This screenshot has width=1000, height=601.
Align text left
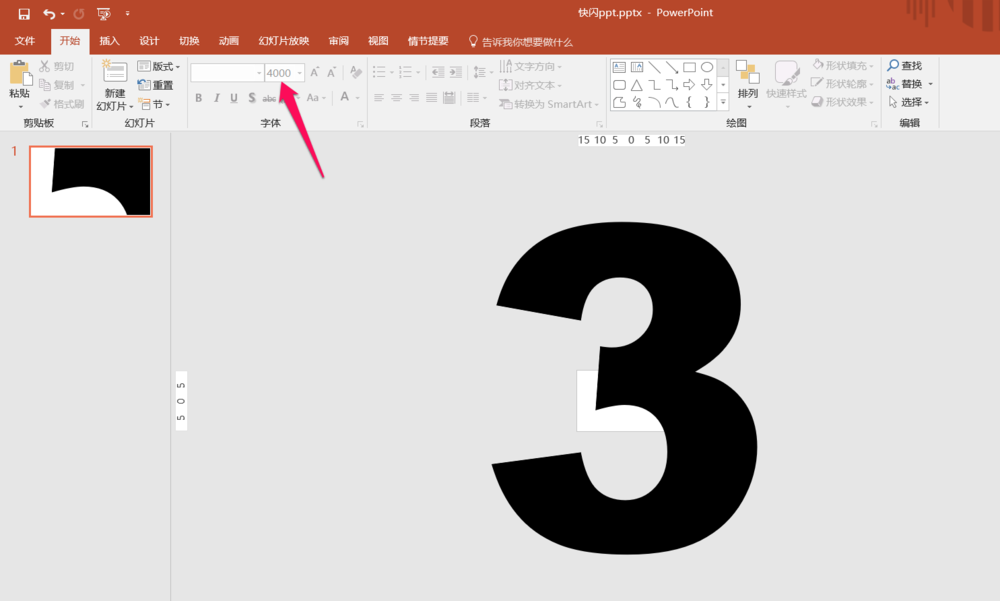[x=379, y=98]
